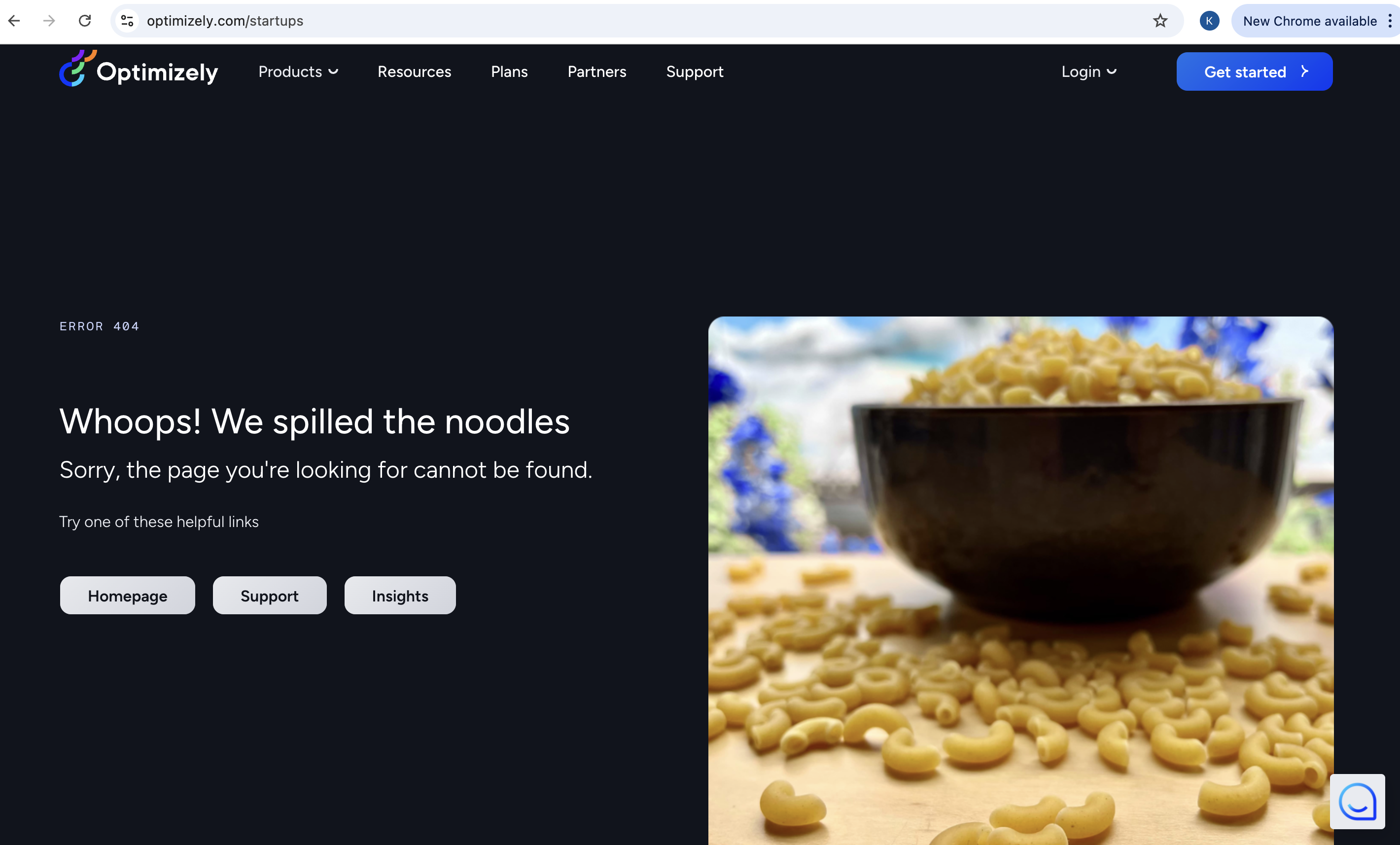
Task: Click the Partners menu item
Action: tap(596, 71)
